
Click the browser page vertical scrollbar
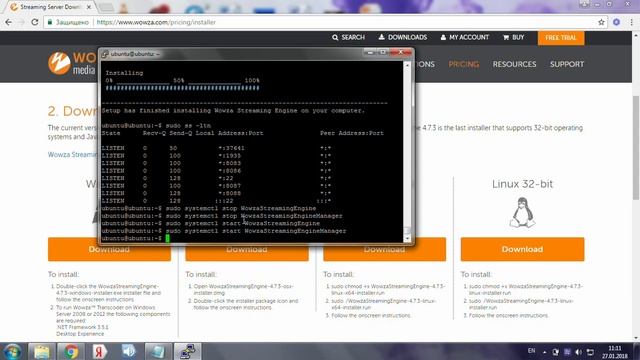click(636, 147)
